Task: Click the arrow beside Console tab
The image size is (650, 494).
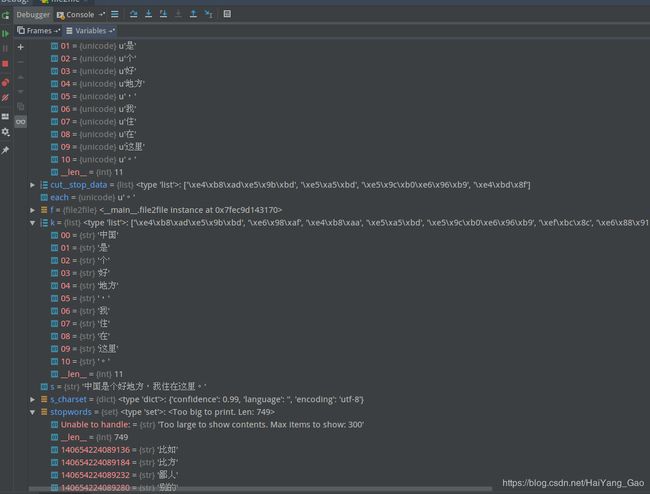Action: click(x=102, y=15)
